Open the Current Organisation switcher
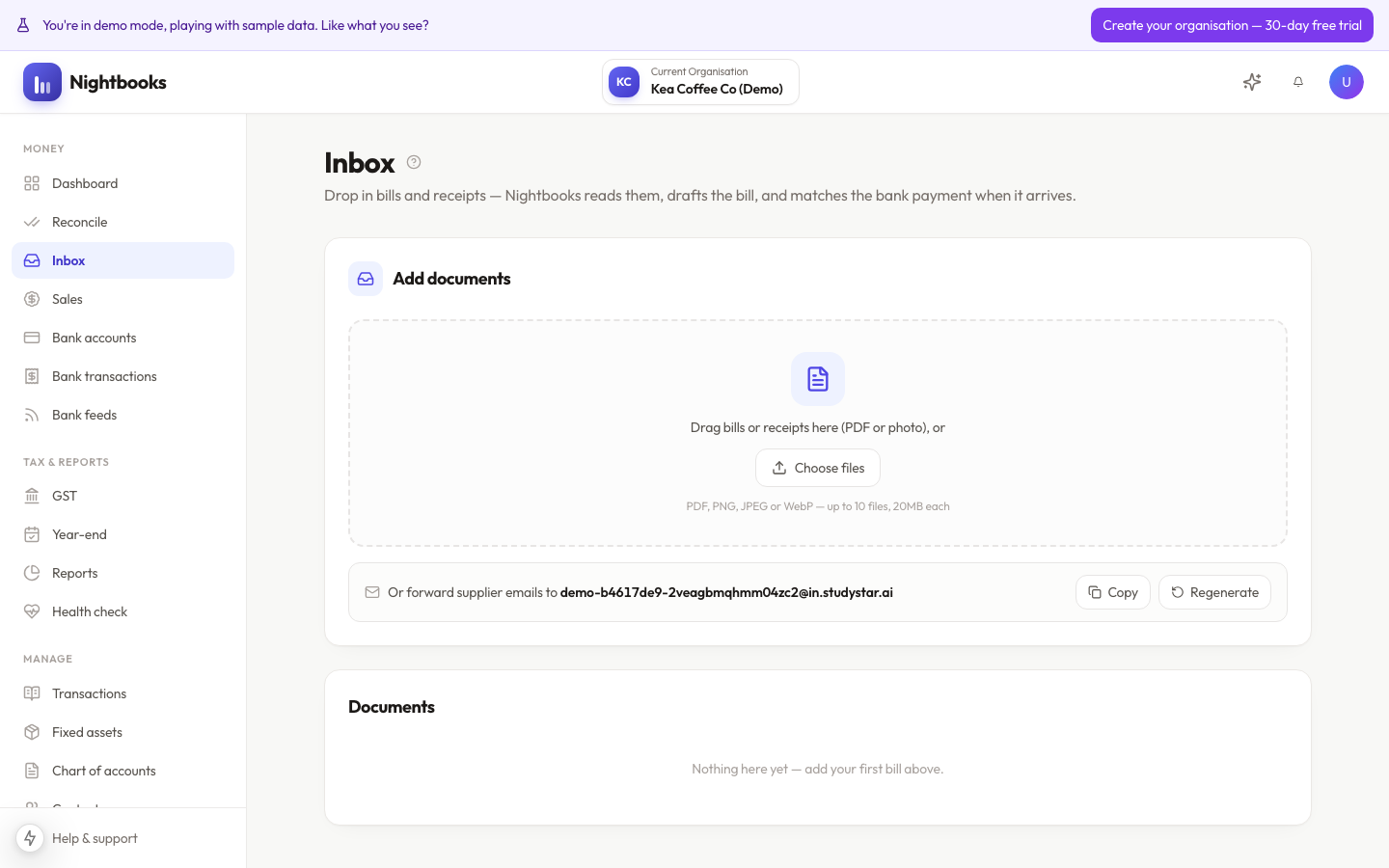 (x=700, y=82)
